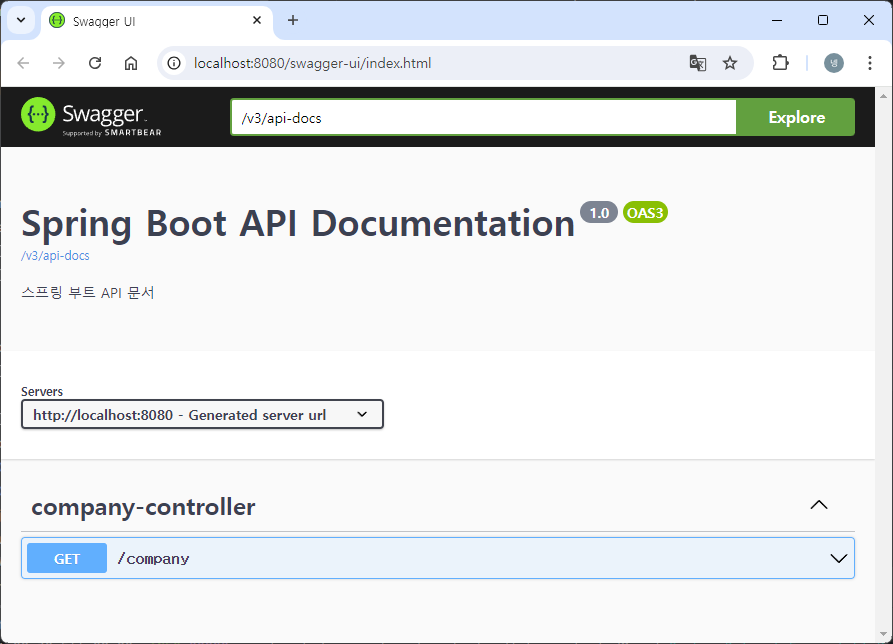
Task: Focus the /v3/api-docs URL input field
Action: point(484,117)
